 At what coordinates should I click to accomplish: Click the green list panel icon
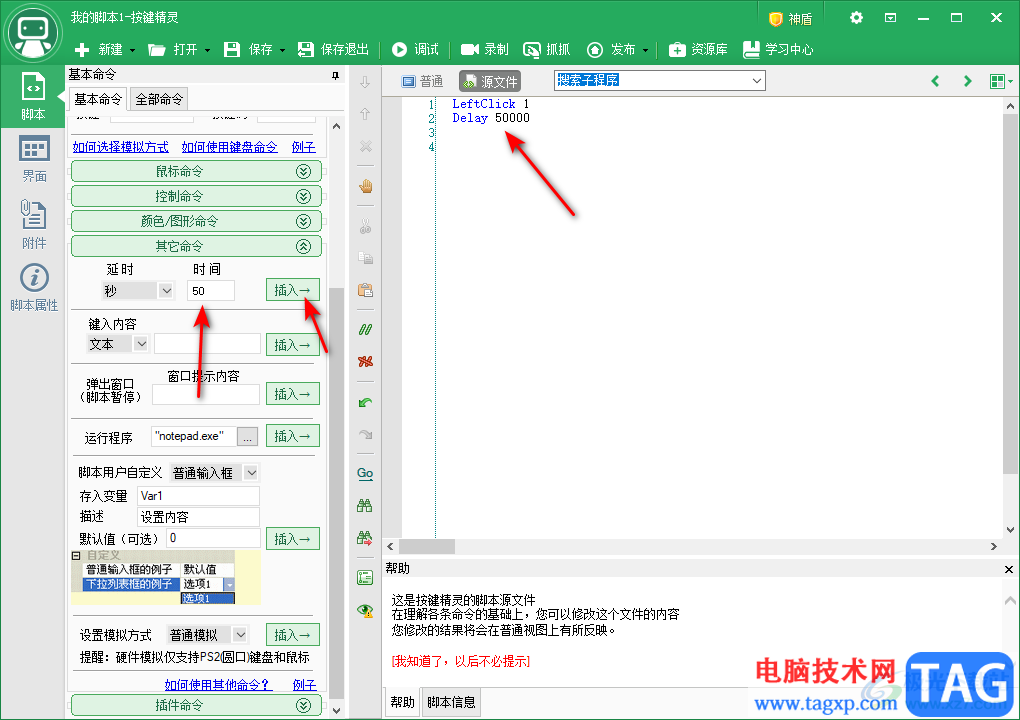point(366,578)
